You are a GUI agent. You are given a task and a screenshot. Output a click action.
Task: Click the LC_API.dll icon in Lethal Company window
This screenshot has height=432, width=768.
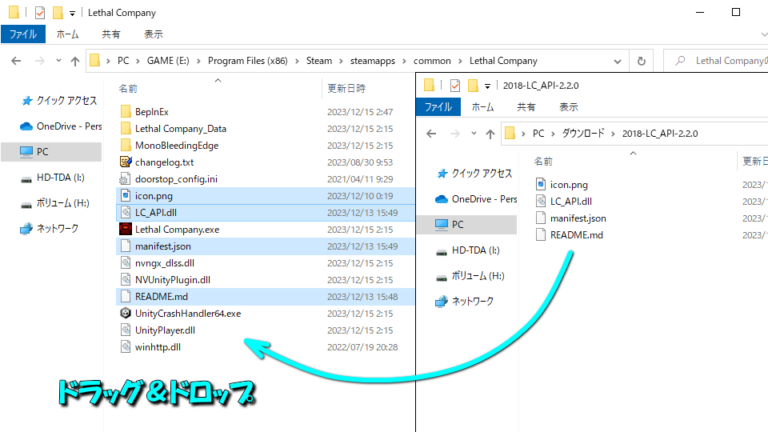click(x=126, y=212)
